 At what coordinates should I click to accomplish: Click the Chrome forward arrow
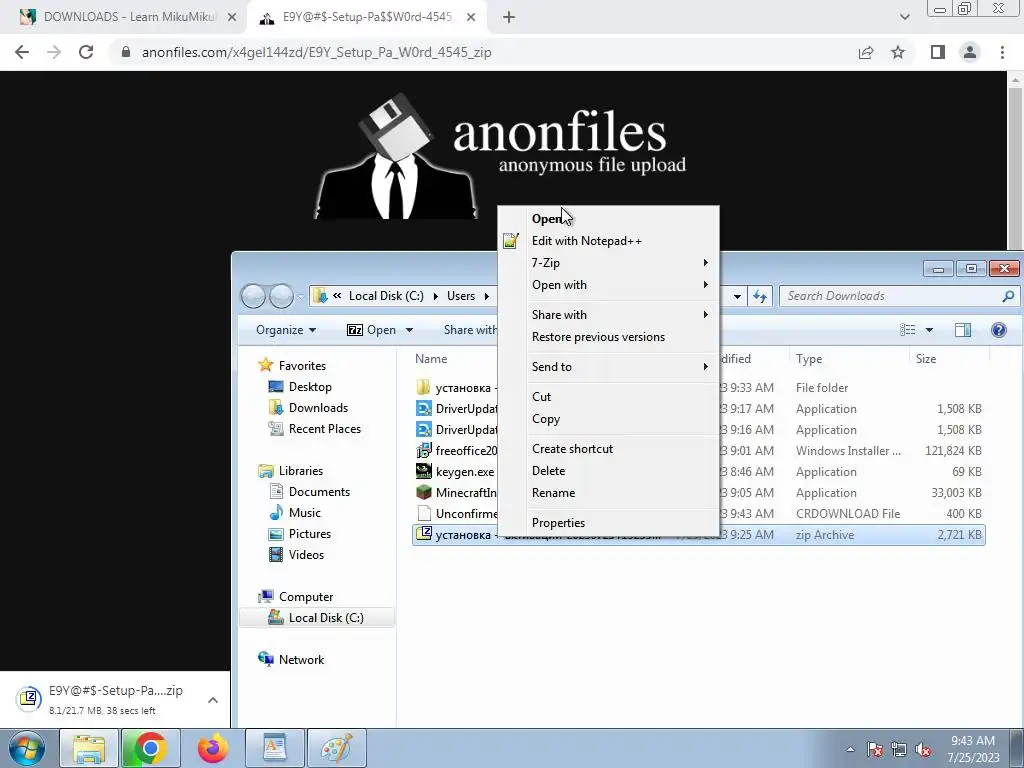coord(54,52)
